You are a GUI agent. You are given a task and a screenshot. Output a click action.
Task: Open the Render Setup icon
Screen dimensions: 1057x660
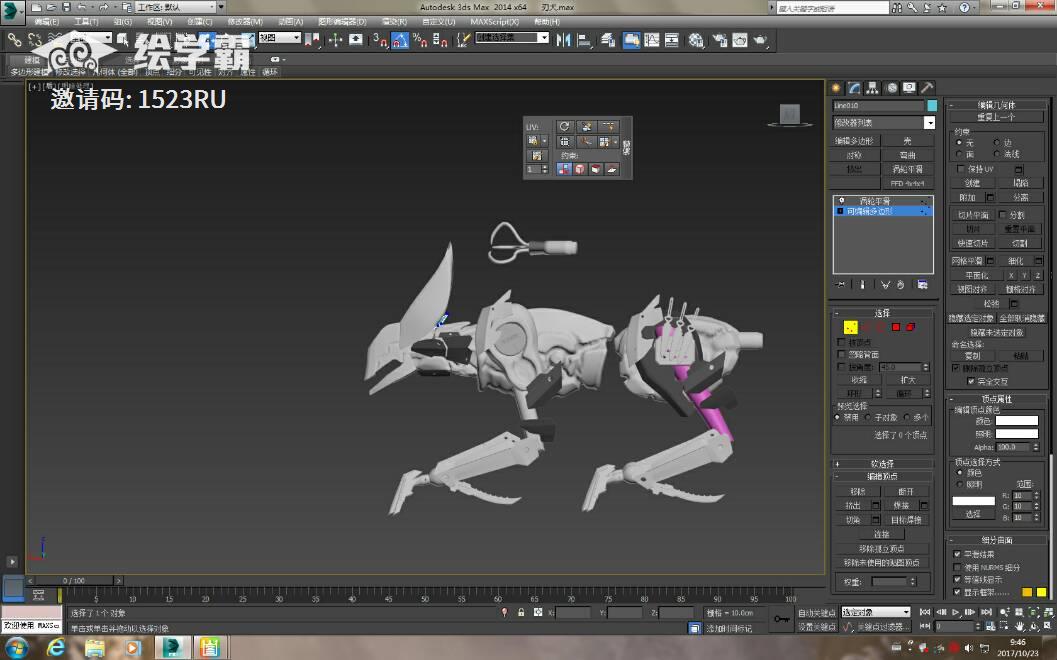tap(720, 40)
